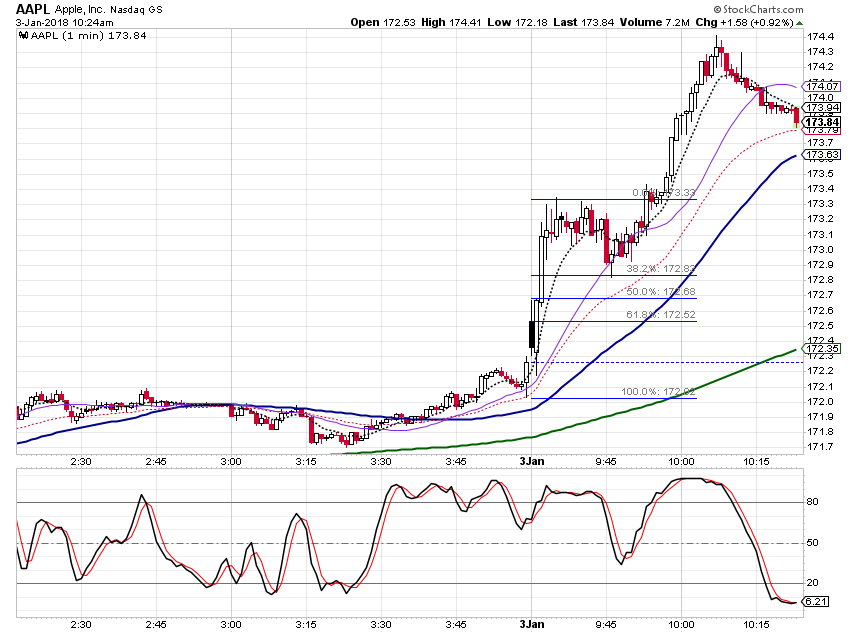The height and width of the screenshot is (633, 850).
Task: Click the 173.94 price tag on the axis
Action: (x=822, y=107)
